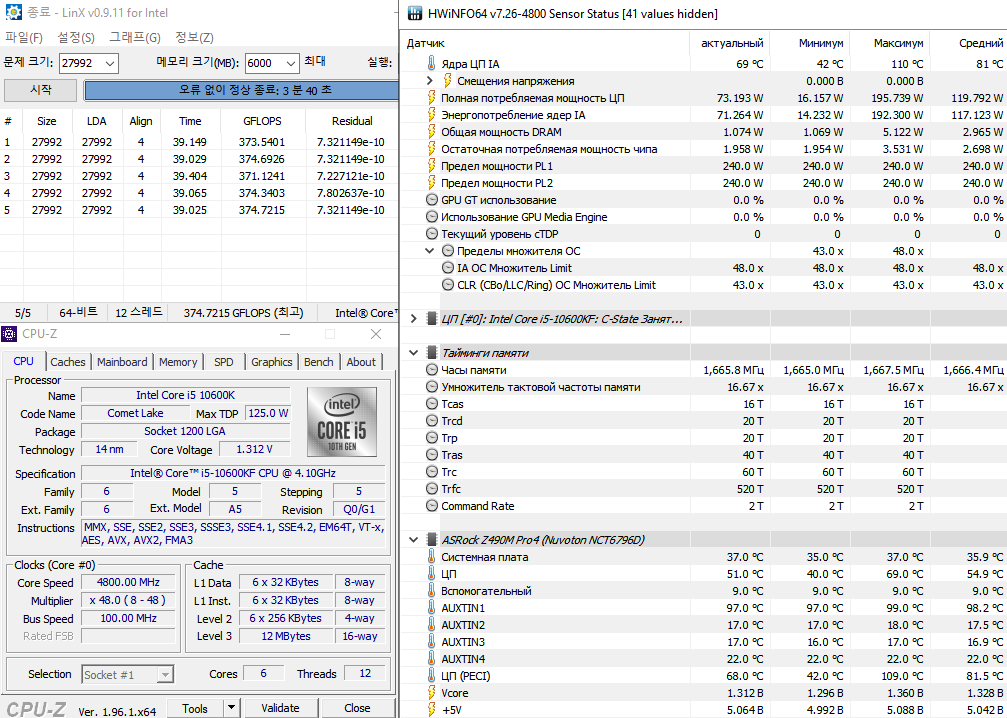
Task: Click the Core Voltage 1.312 V field
Action: pyautogui.click(x=254, y=449)
